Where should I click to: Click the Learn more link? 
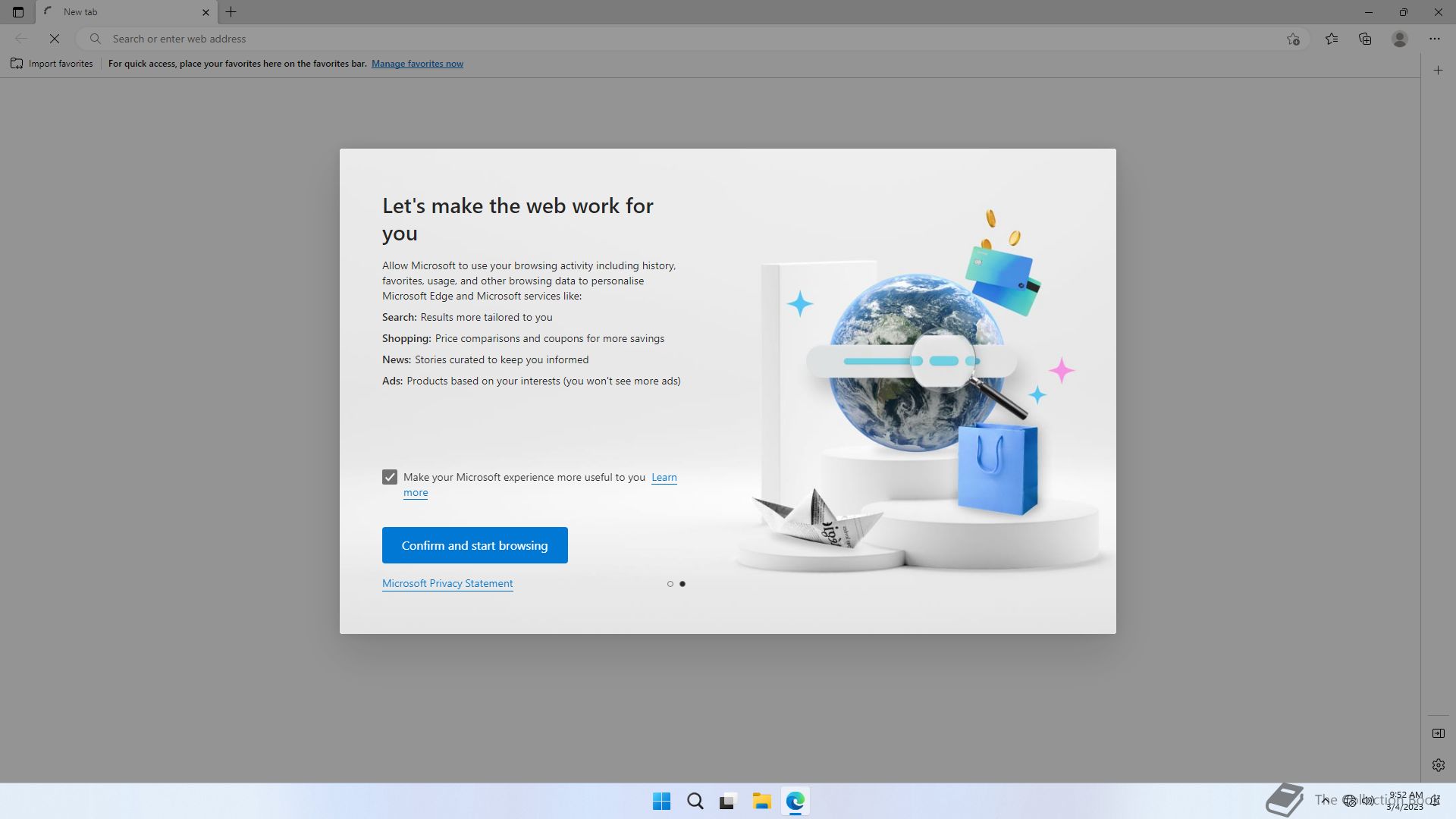(x=664, y=477)
